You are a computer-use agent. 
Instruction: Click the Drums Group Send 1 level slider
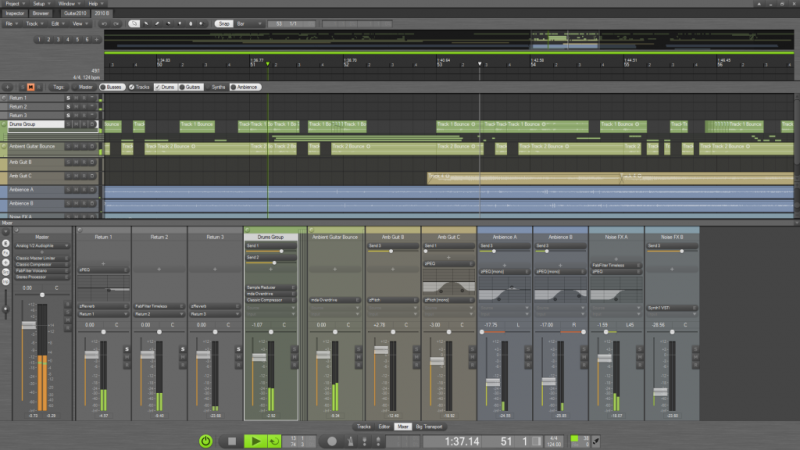[x=271, y=251]
